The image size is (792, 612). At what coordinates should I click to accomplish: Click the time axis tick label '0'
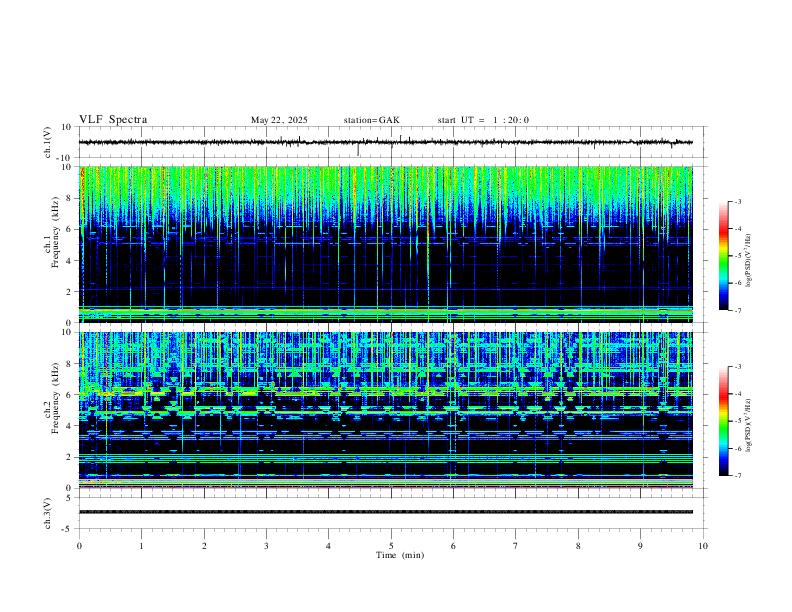tap(79, 546)
